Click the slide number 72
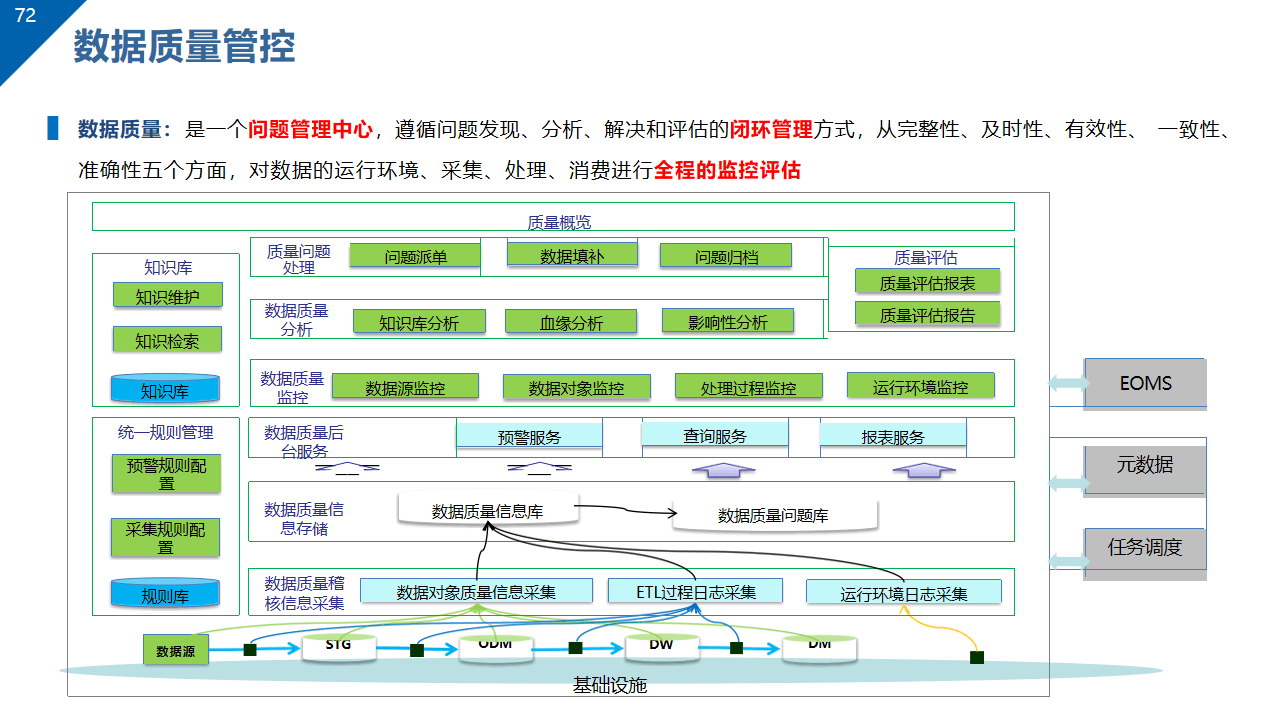The image size is (1280, 720). tap(26, 15)
